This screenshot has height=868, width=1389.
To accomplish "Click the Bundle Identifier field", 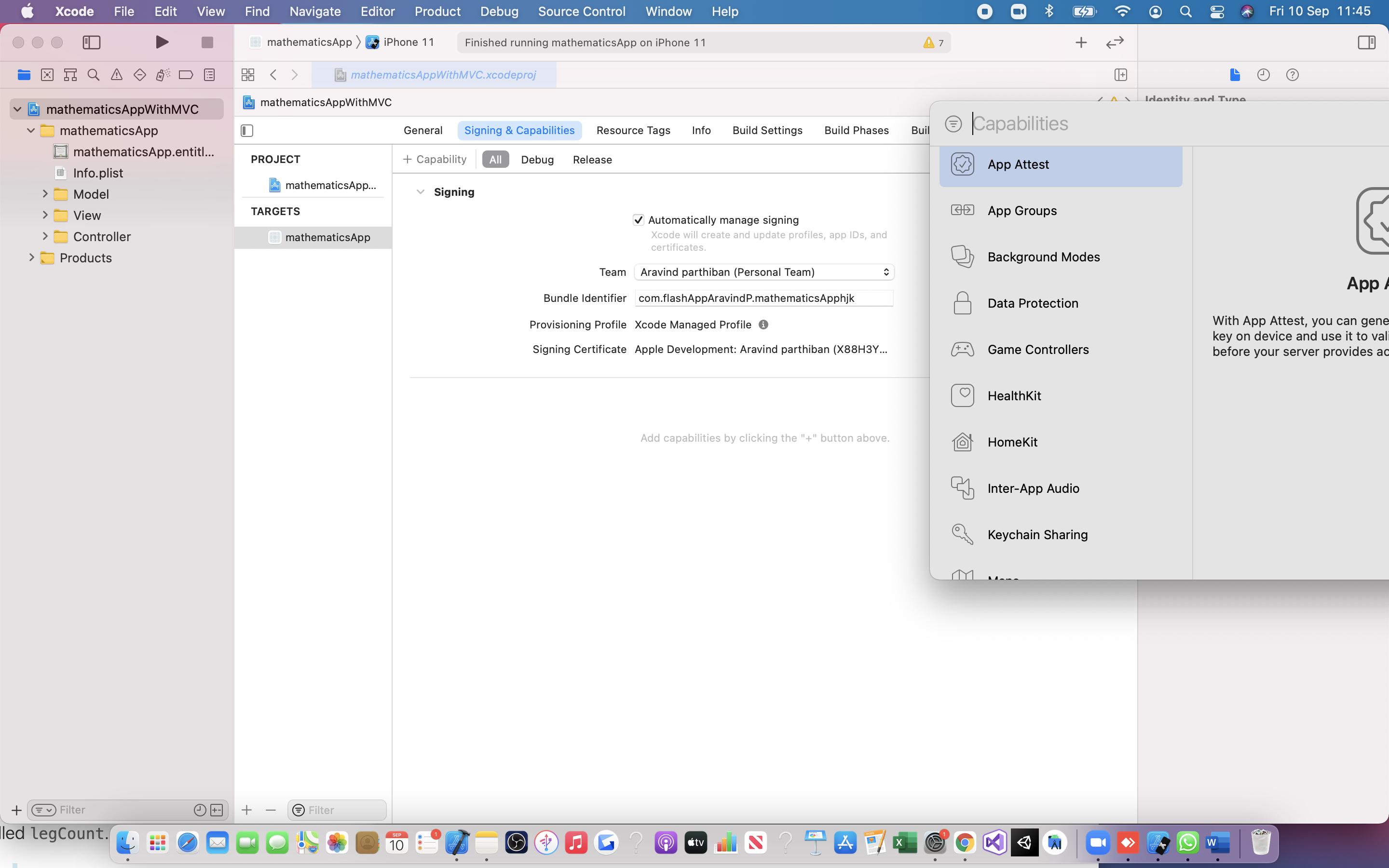I will pos(764,298).
